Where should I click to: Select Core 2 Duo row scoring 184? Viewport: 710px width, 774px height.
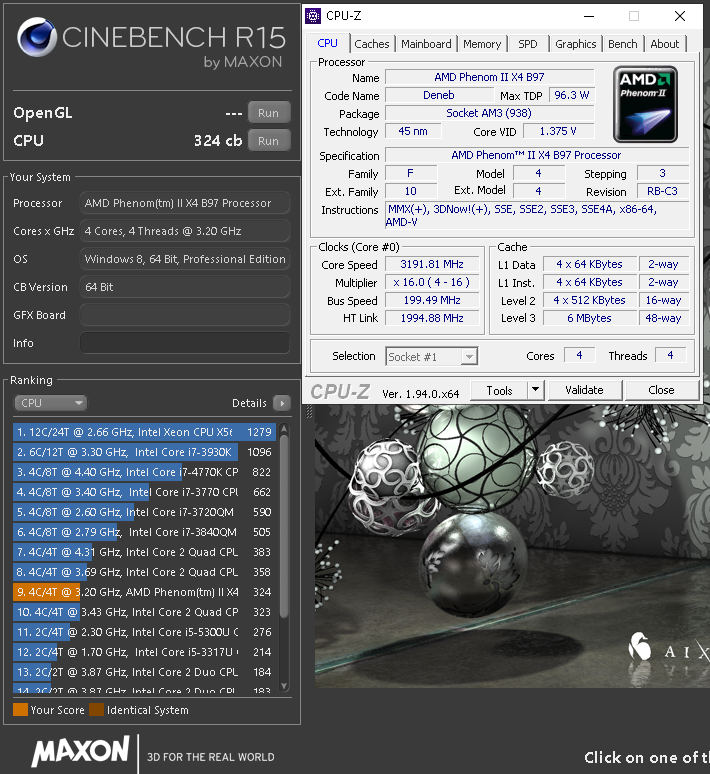(x=144, y=672)
